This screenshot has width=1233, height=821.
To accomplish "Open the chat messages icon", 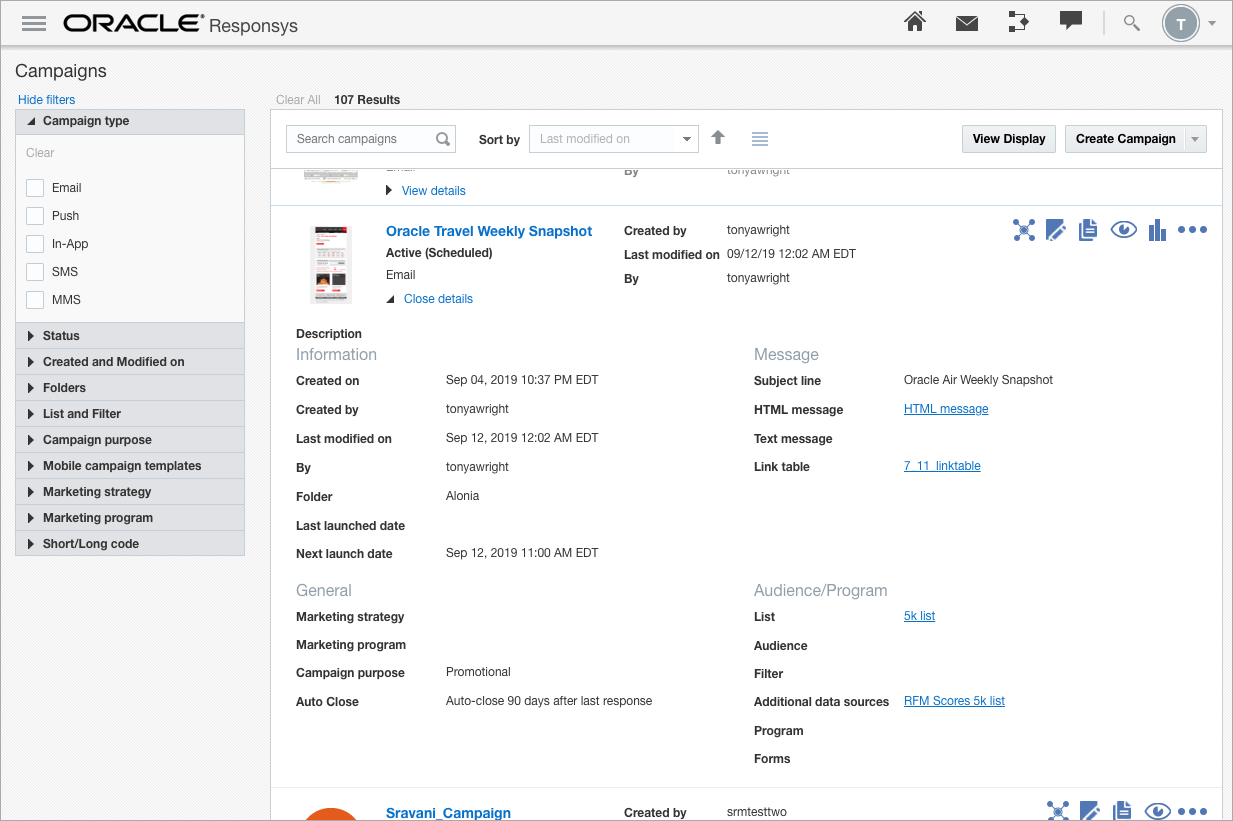I will pos(1071,21).
